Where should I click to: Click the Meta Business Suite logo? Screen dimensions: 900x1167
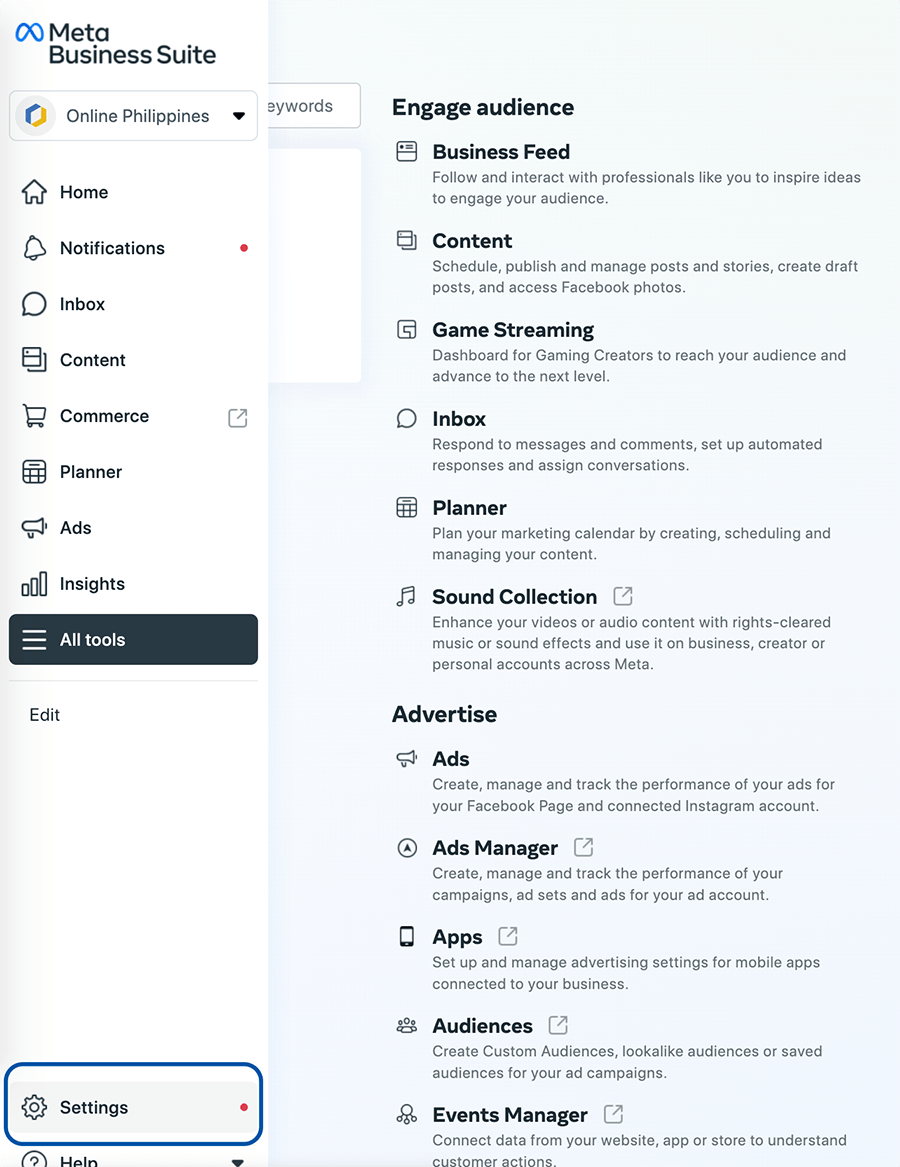tap(115, 43)
